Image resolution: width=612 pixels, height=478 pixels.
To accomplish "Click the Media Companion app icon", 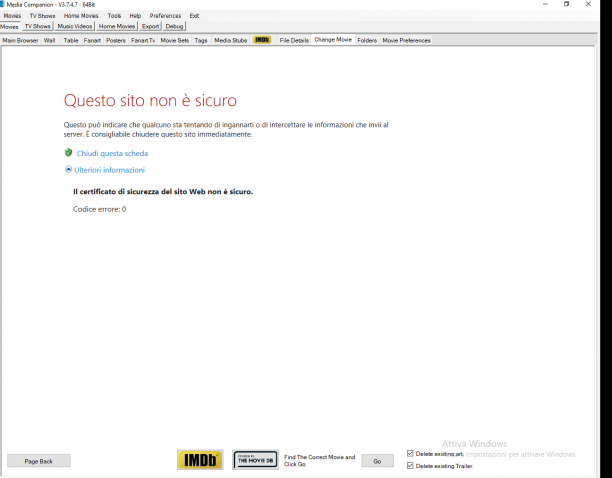I will coord(2,4).
